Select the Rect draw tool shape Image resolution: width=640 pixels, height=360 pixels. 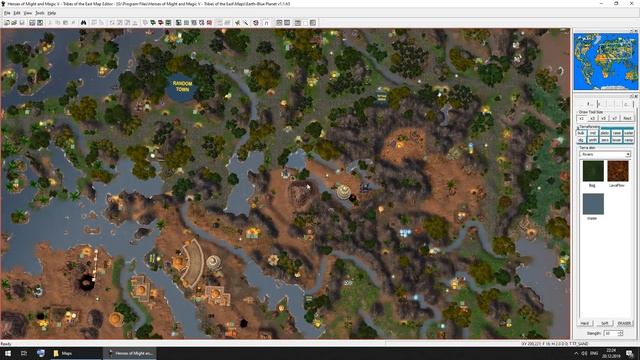[x=627, y=118]
